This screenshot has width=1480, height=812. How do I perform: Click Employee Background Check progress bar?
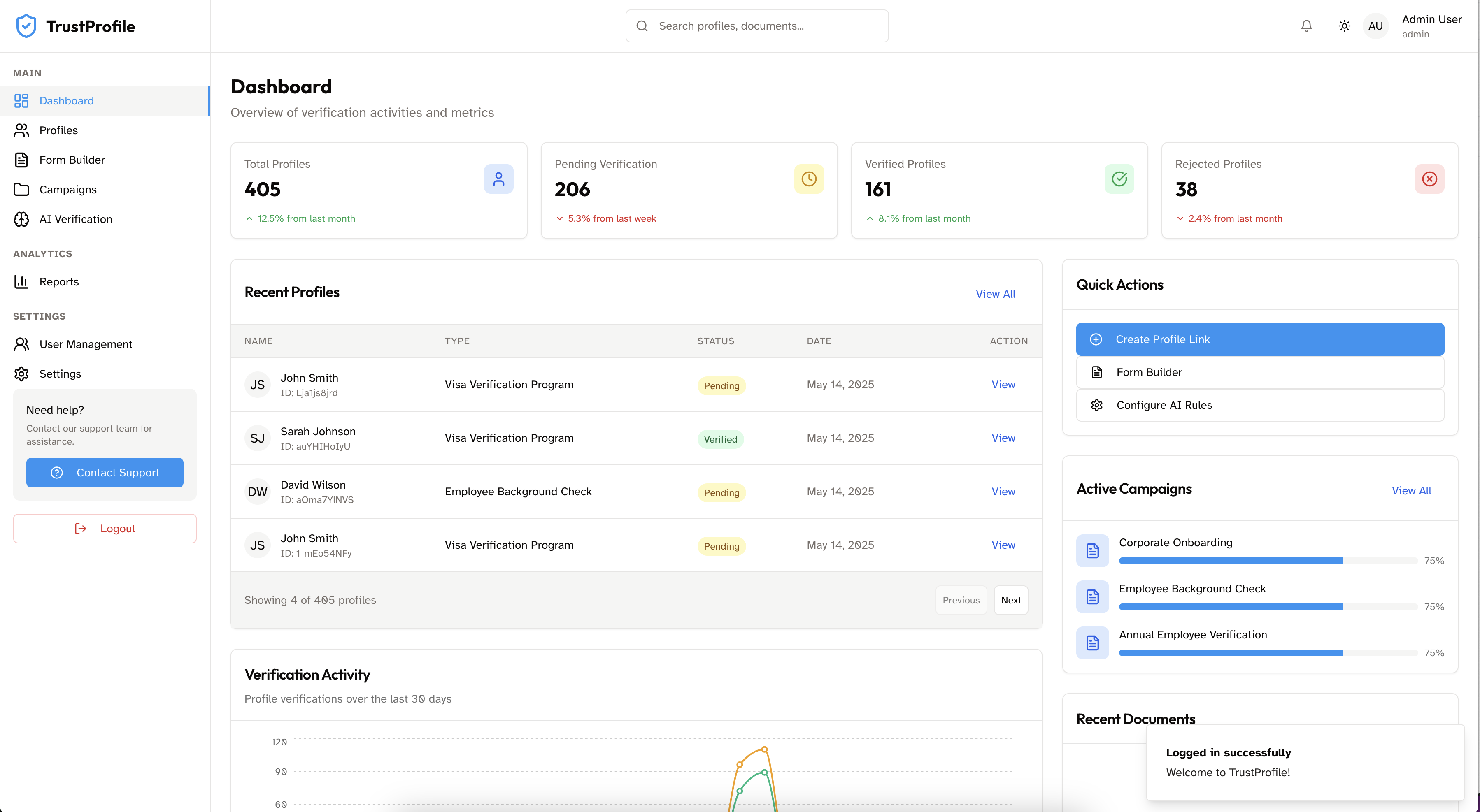tap(1268, 606)
